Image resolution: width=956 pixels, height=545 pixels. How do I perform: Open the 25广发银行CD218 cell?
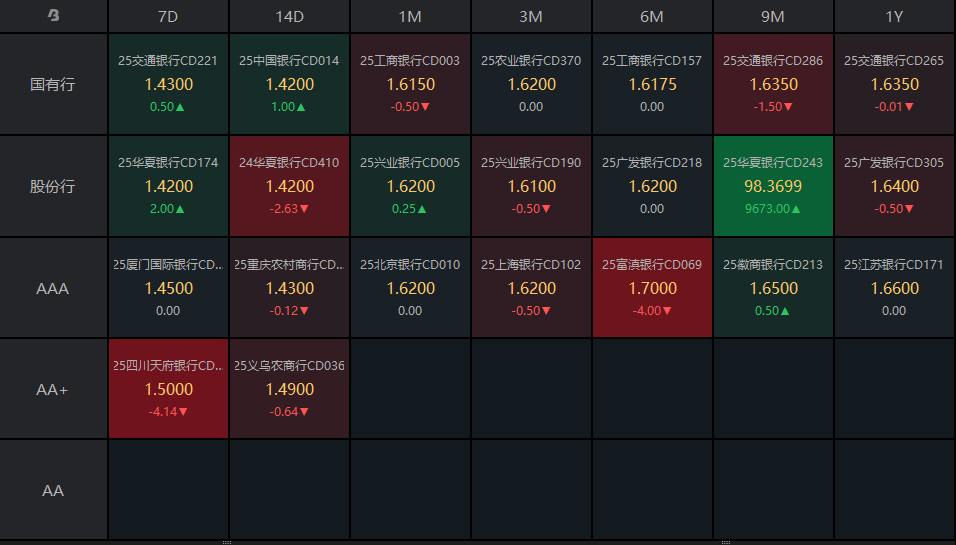[x=652, y=186]
